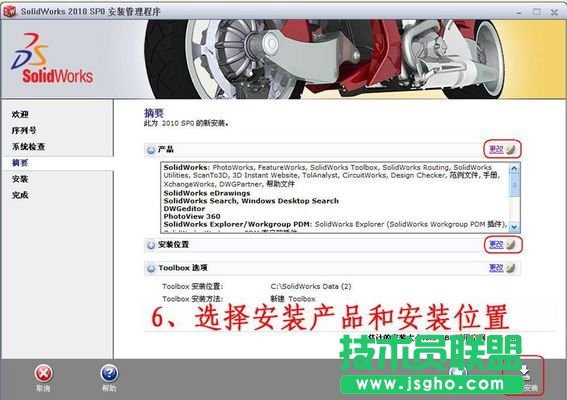Click SolidWorks Search, Windows Desktop Search entry
Image resolution: width=567 pixels, height=400 pixels.
tap(251, 201)
